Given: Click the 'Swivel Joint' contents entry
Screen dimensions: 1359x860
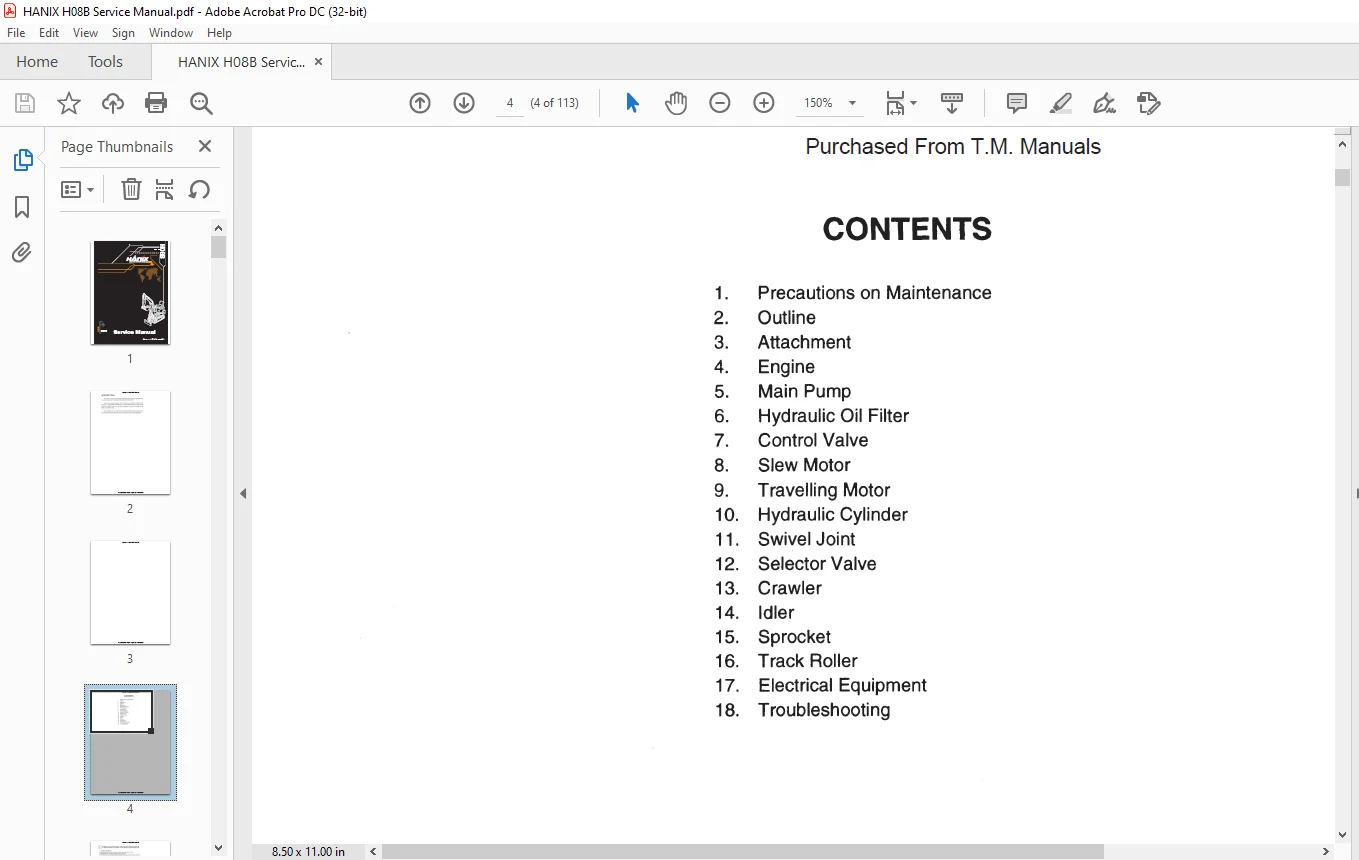Looking at the screenshot, I should coord(806,539).
